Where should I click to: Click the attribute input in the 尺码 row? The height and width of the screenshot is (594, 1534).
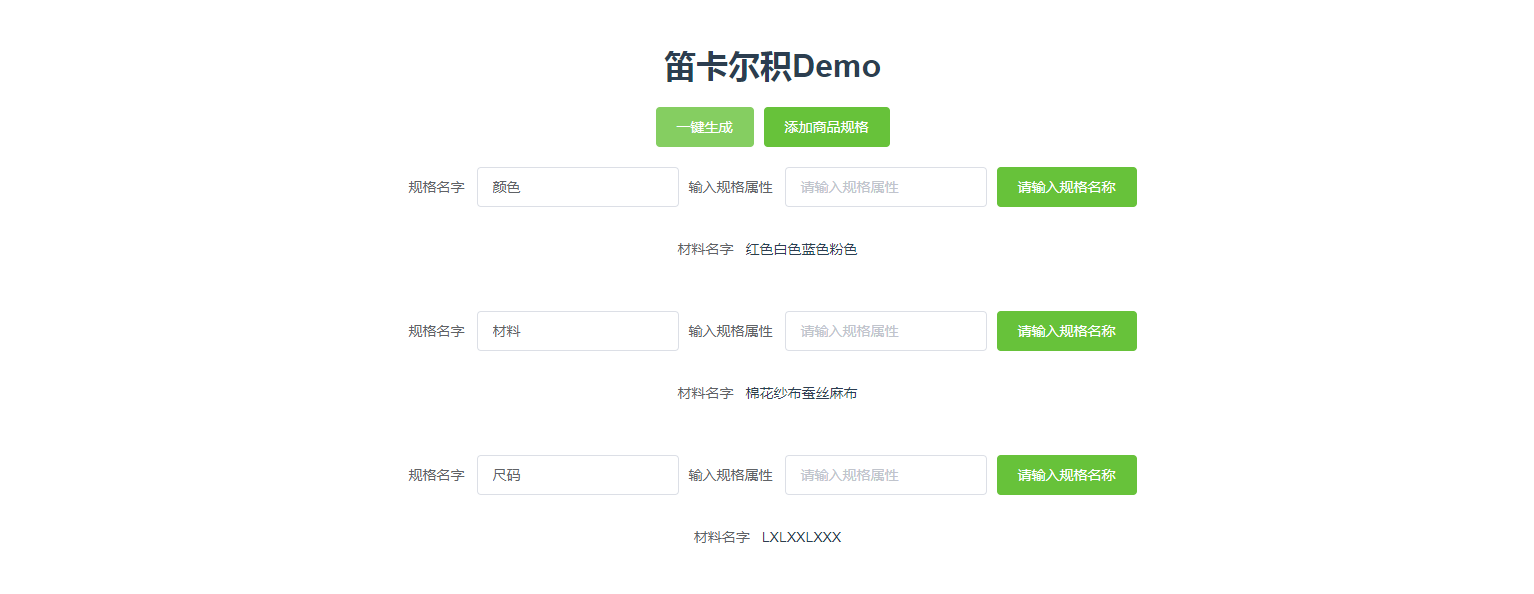point(886,475)
